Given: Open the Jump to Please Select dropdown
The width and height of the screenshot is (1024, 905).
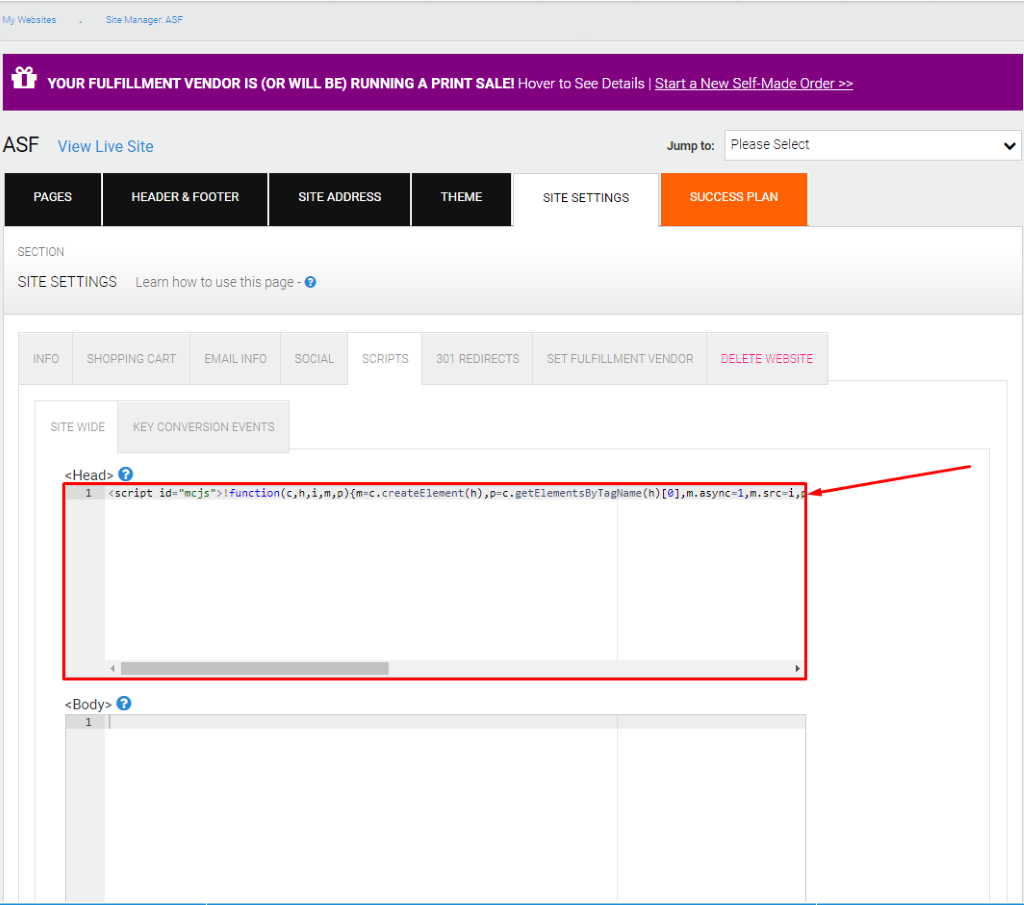Looking at the screenshot, I should click(871, 144).
